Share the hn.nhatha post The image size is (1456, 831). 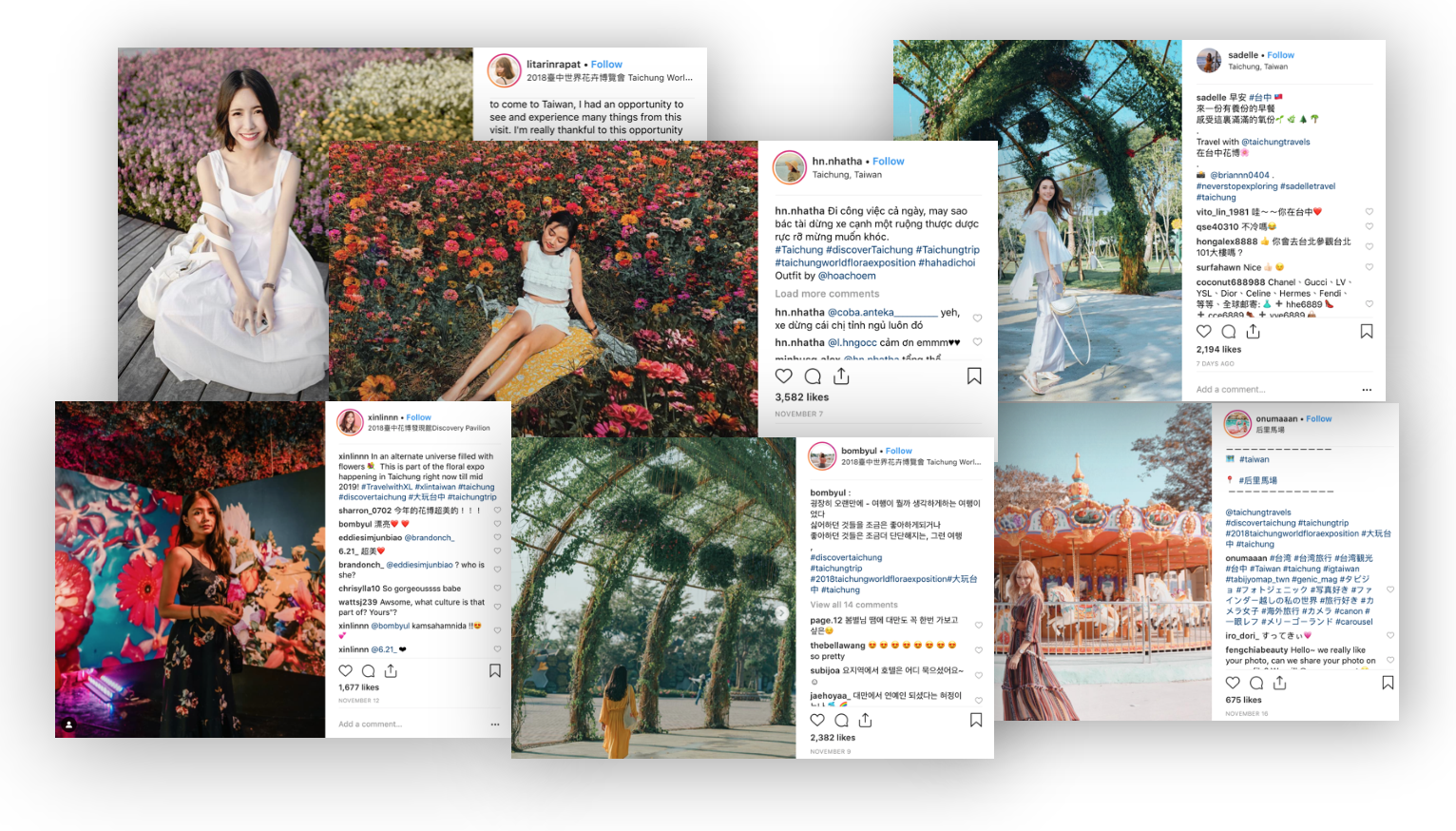tap(841, 376)
